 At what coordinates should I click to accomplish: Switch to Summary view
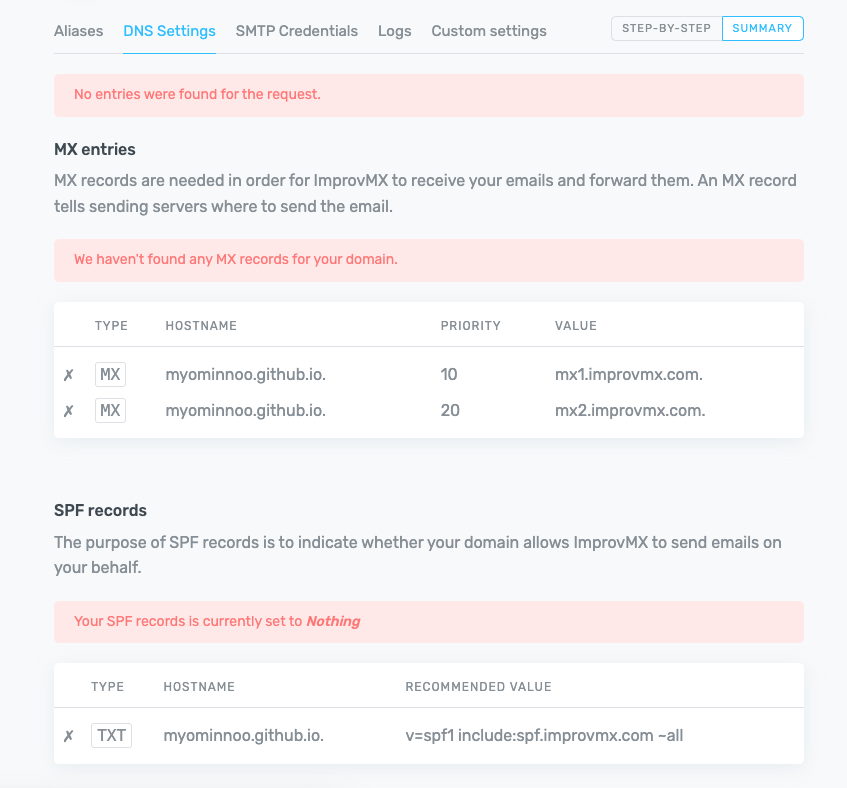[762, 28]
